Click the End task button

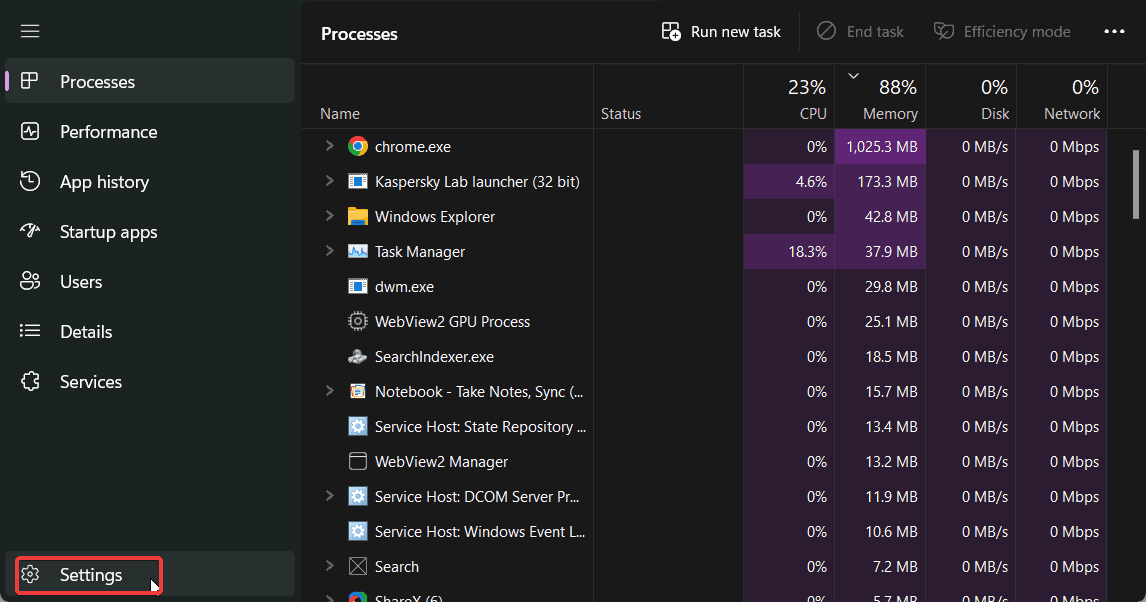(x=860, y=31)
